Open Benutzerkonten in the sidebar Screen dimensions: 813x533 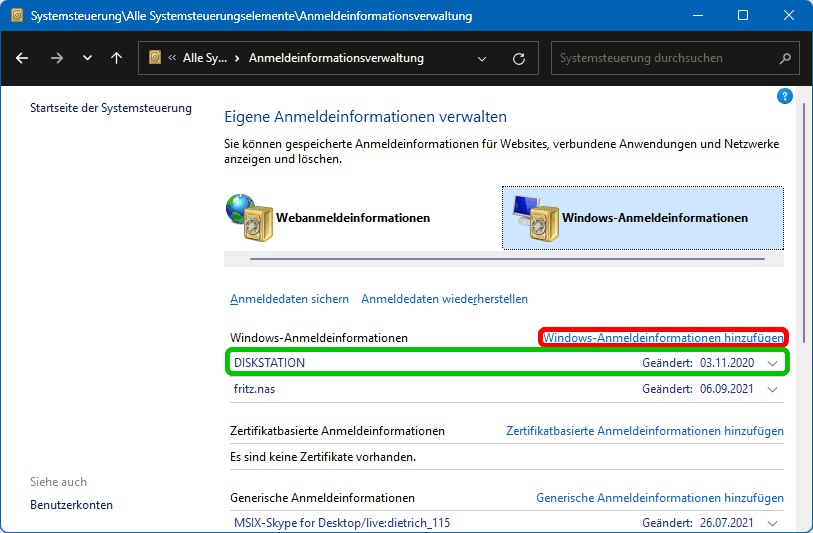tap(71, 505)
